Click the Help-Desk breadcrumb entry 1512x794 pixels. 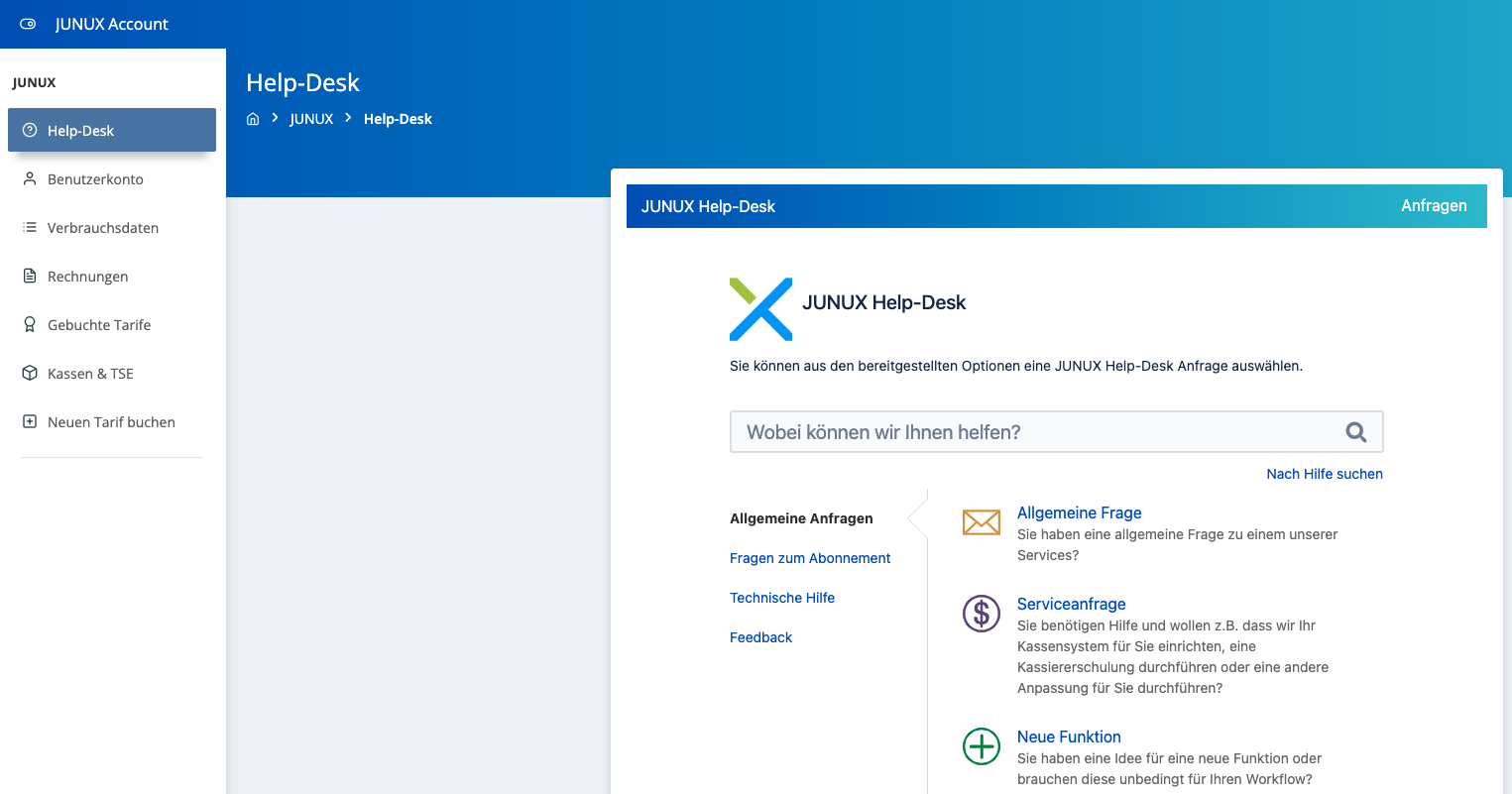tap(398, 119)
